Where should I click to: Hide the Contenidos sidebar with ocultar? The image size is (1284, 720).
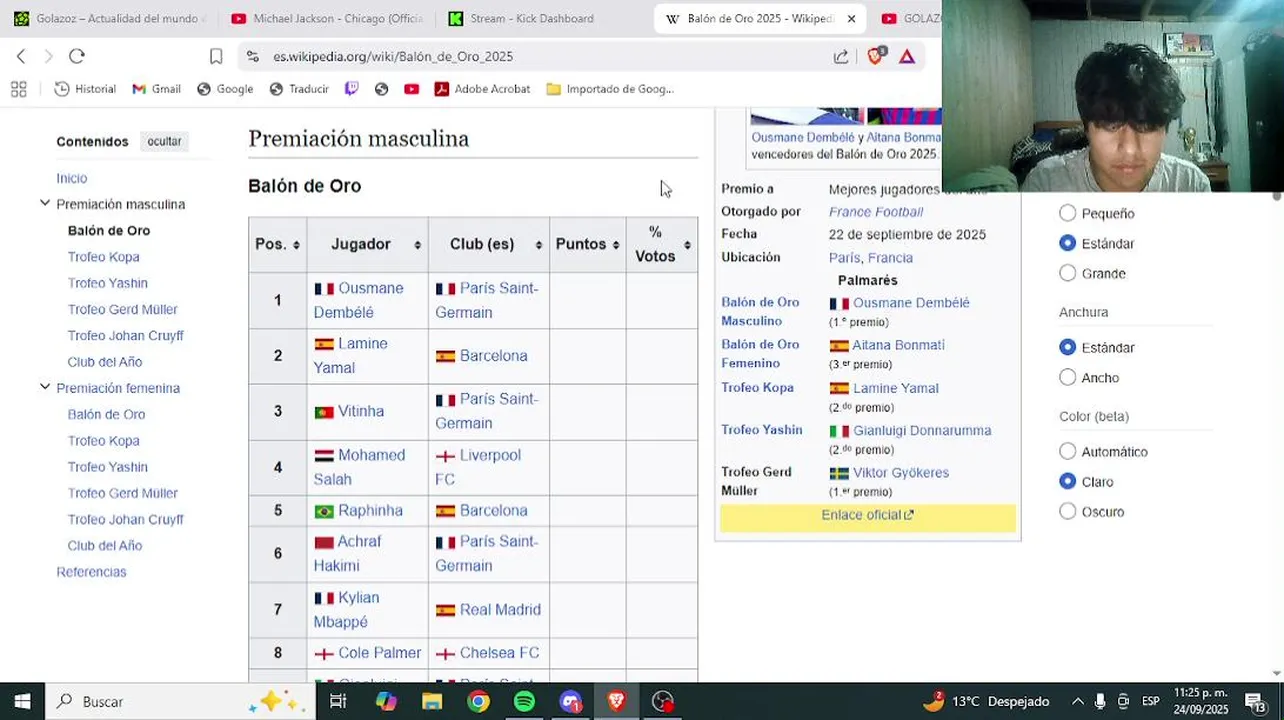pyautogui.click(x=164, y=141)
